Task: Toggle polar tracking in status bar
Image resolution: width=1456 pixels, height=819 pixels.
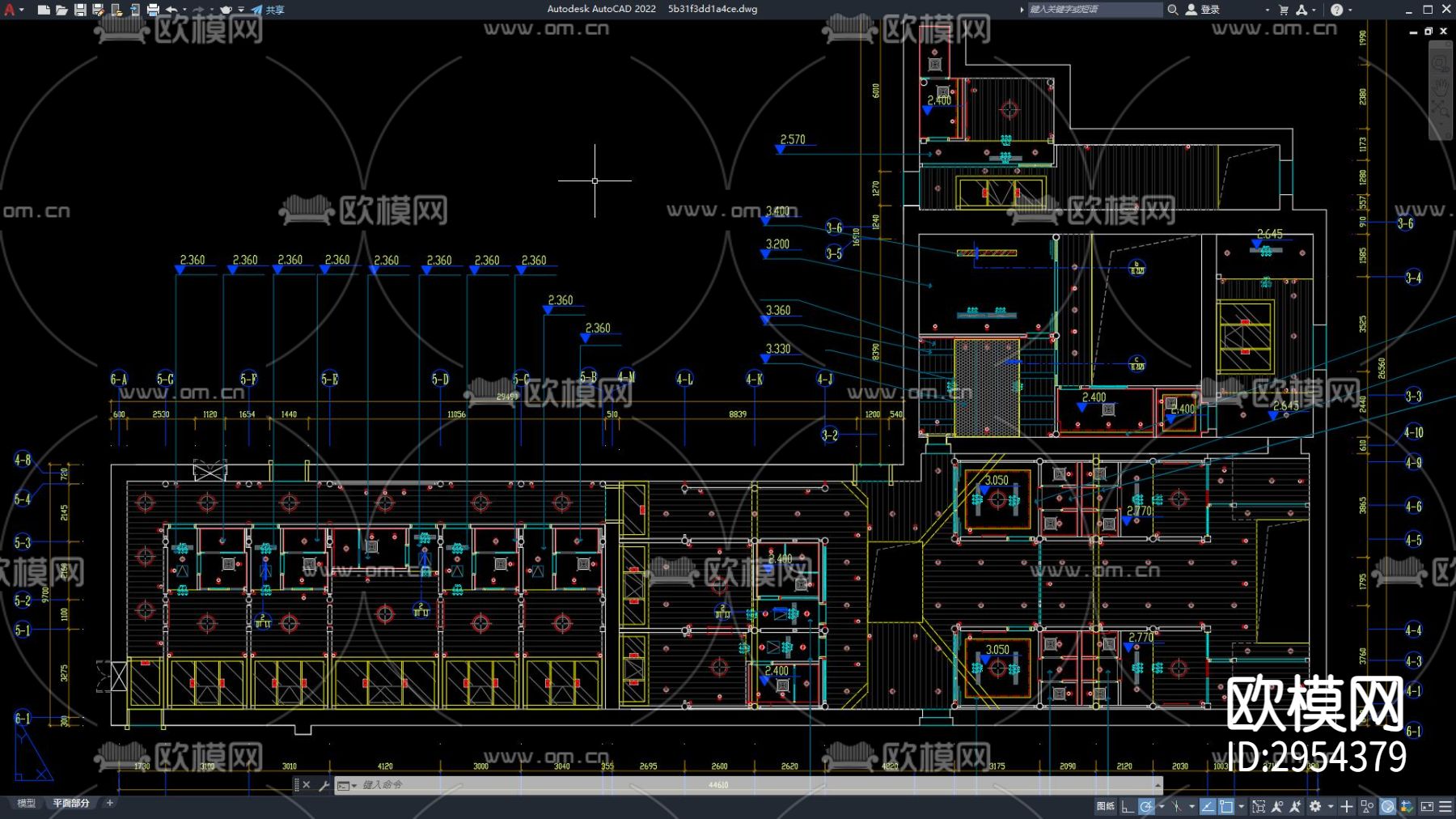Action: pyautogui.click(x=1146, y=806)
